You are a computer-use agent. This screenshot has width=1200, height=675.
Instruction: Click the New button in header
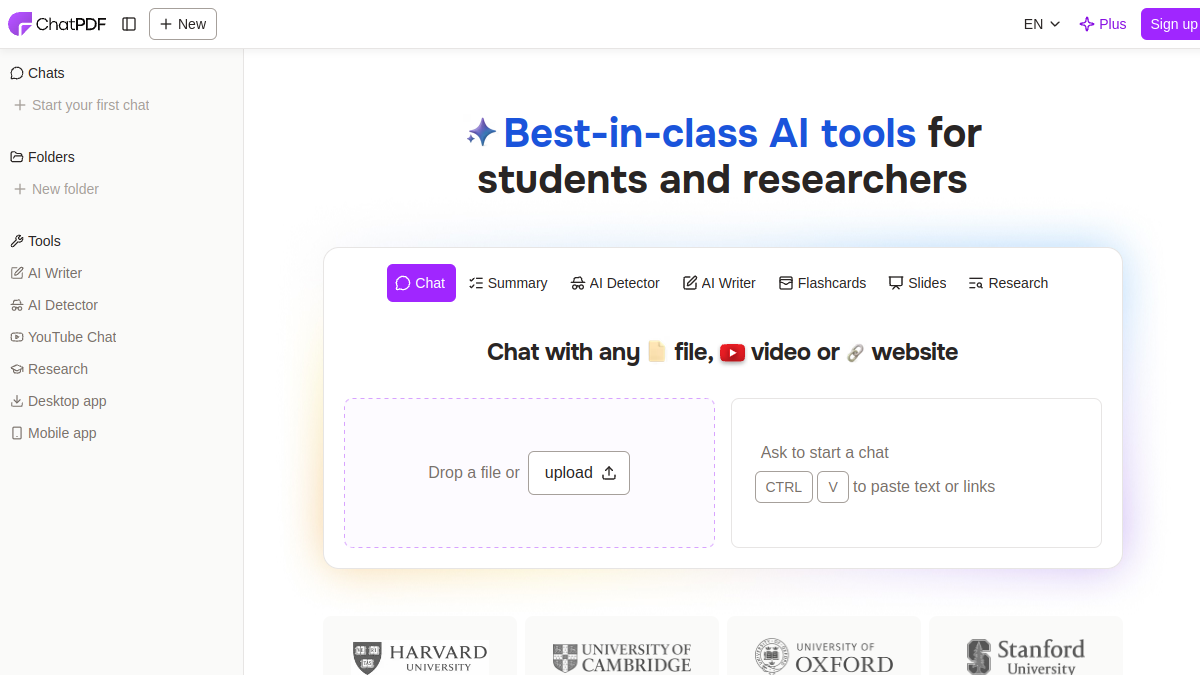tap(183, 24)
